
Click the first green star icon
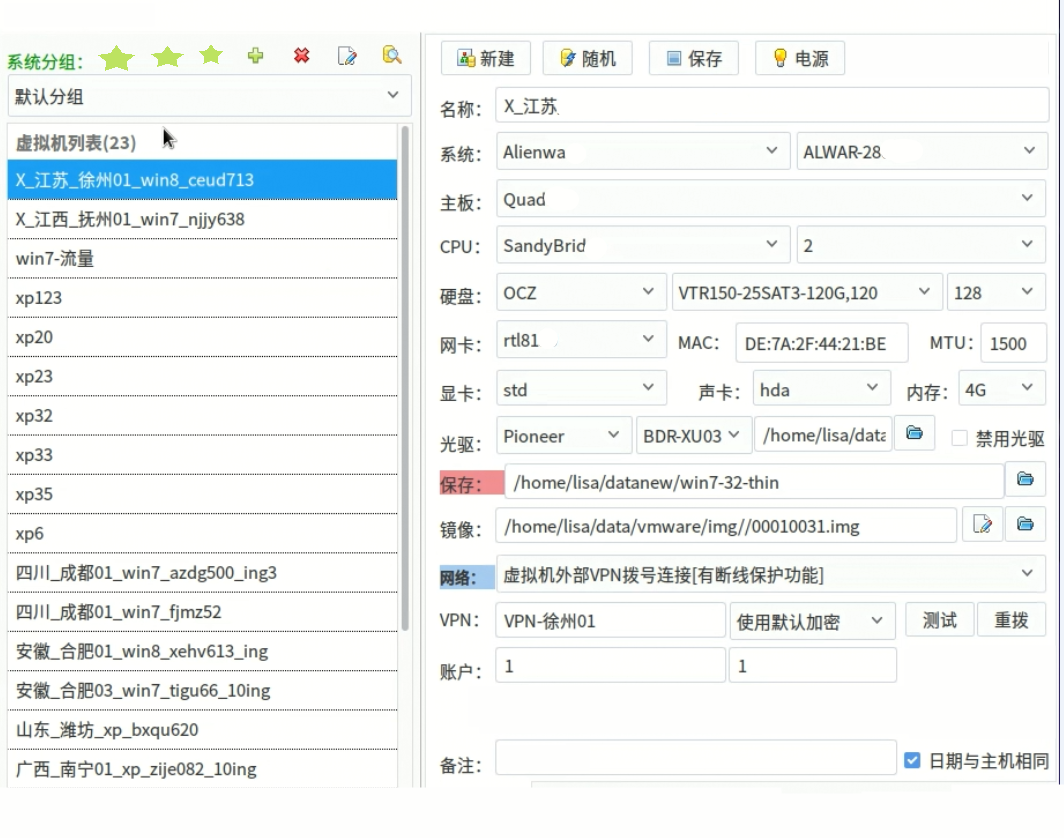click(x=117, y=58)
